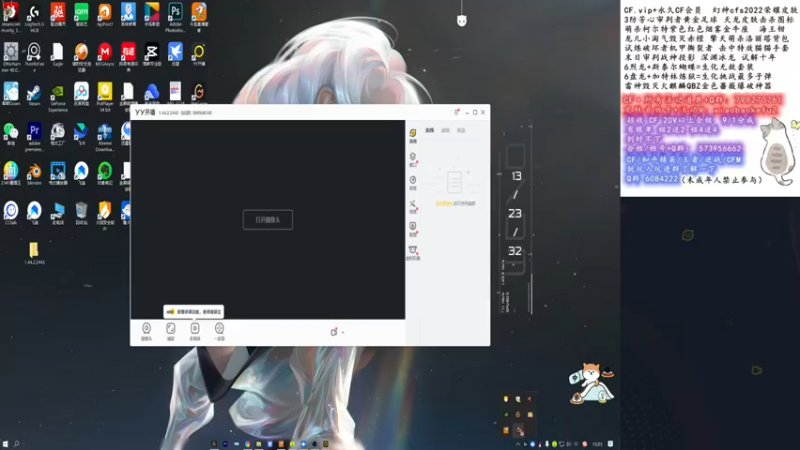Expand the arrow beside the YY record icon
This screenshot has width=800, height=450.
tap(343, 333)
